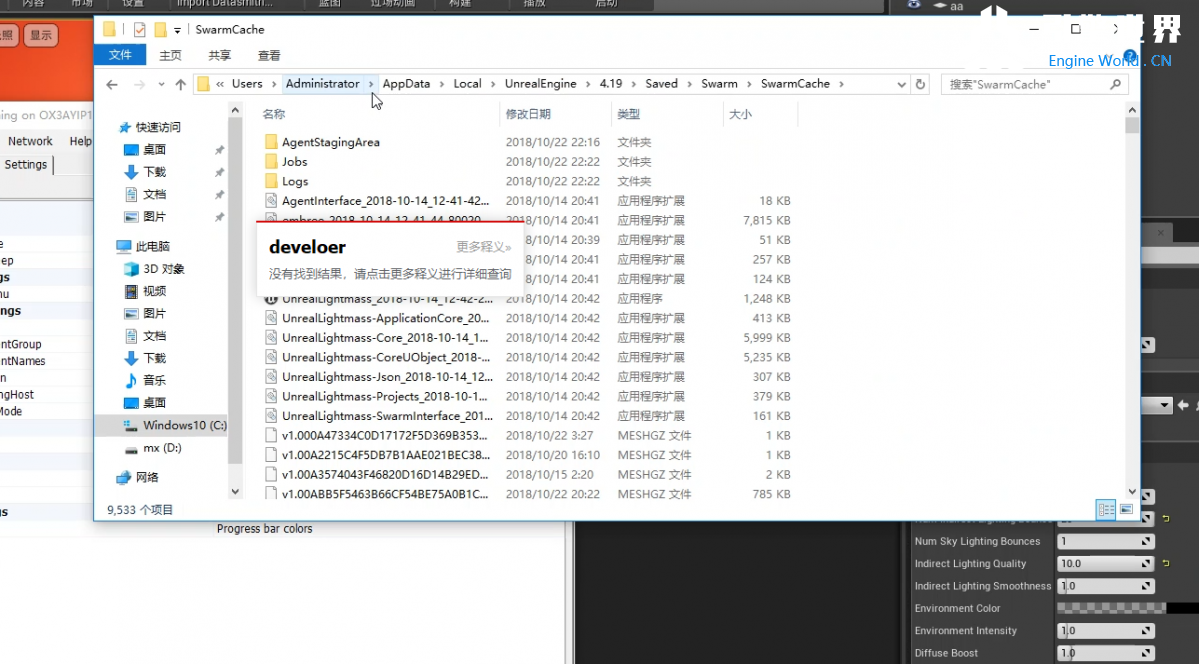Click scroll-down arrow of file list scrollbar
1199x664 pixels.
[1132, 492]
